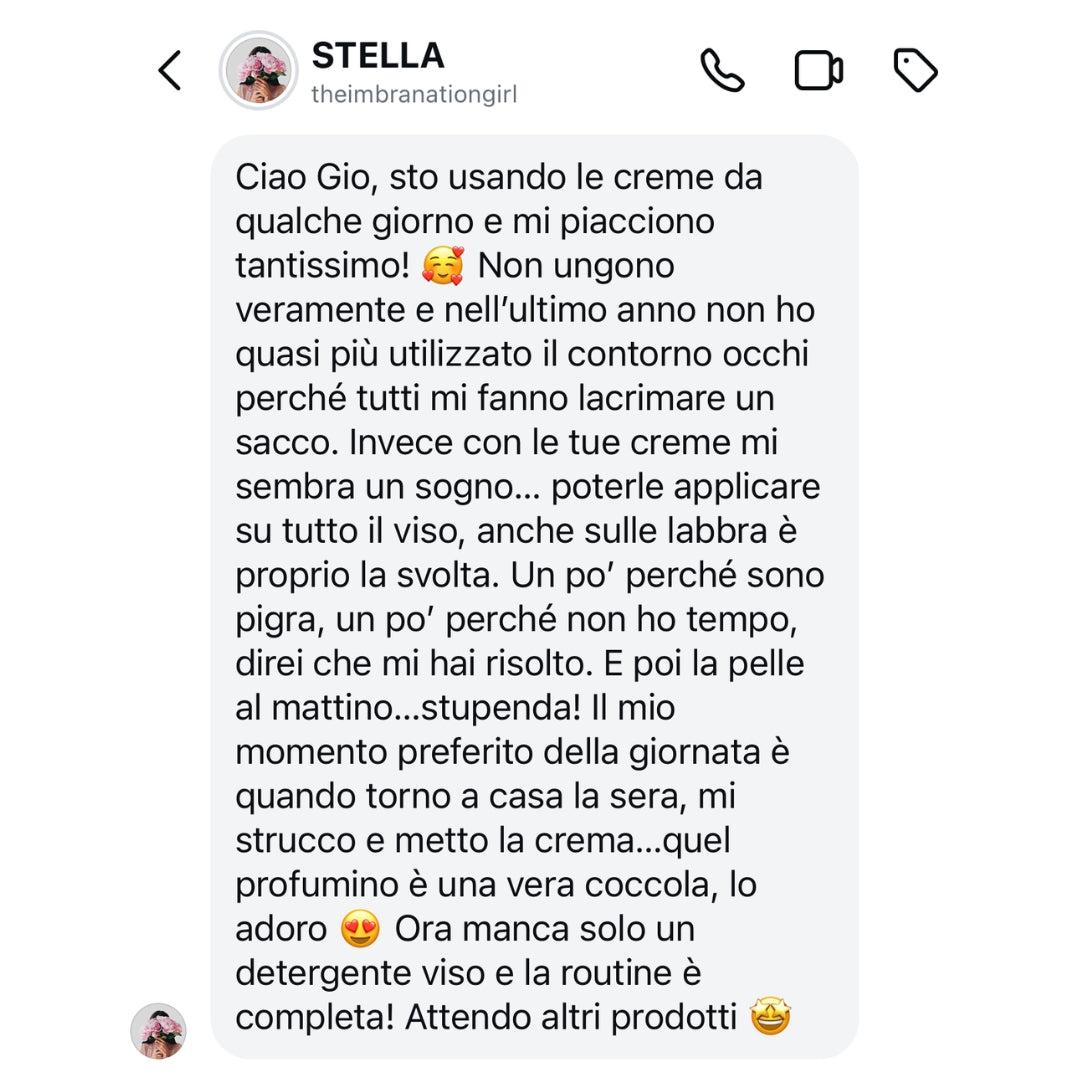
Task: Start a video call with Stella
Action: (x=818, y=71)
